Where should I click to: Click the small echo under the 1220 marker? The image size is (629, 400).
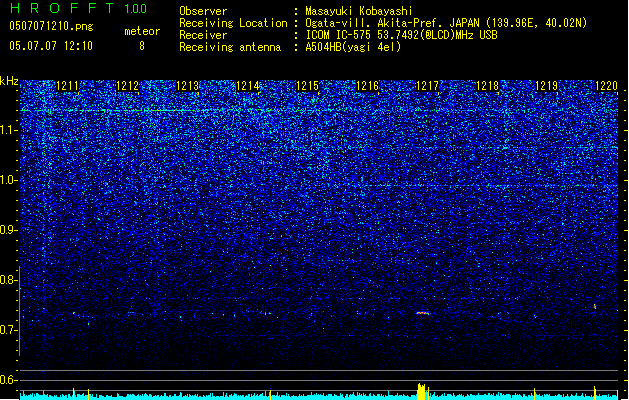click(x=595, y=307)
